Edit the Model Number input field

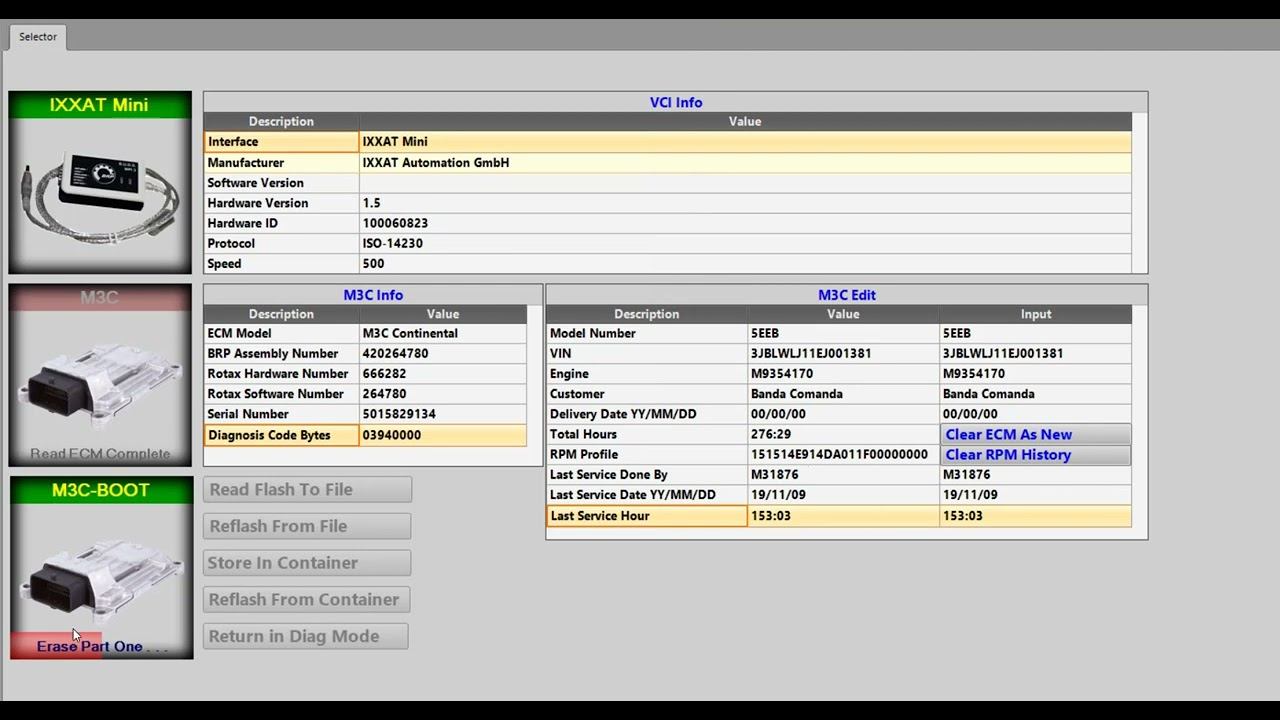pyautogui.click(x=1035, y=333)
